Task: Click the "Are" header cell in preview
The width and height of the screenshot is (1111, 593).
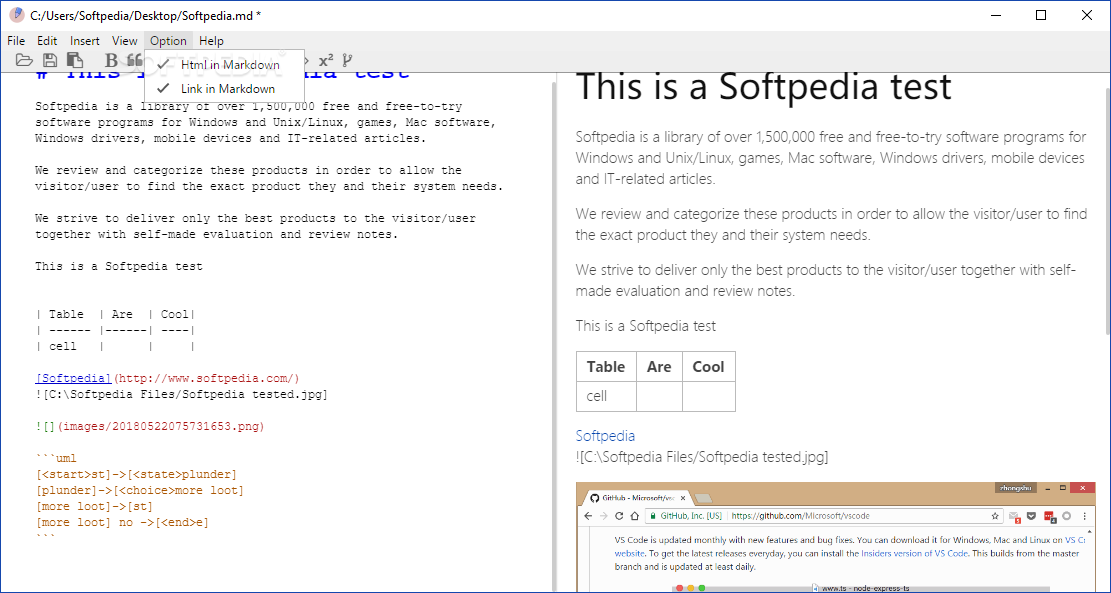Action: (x=659, y=366)
